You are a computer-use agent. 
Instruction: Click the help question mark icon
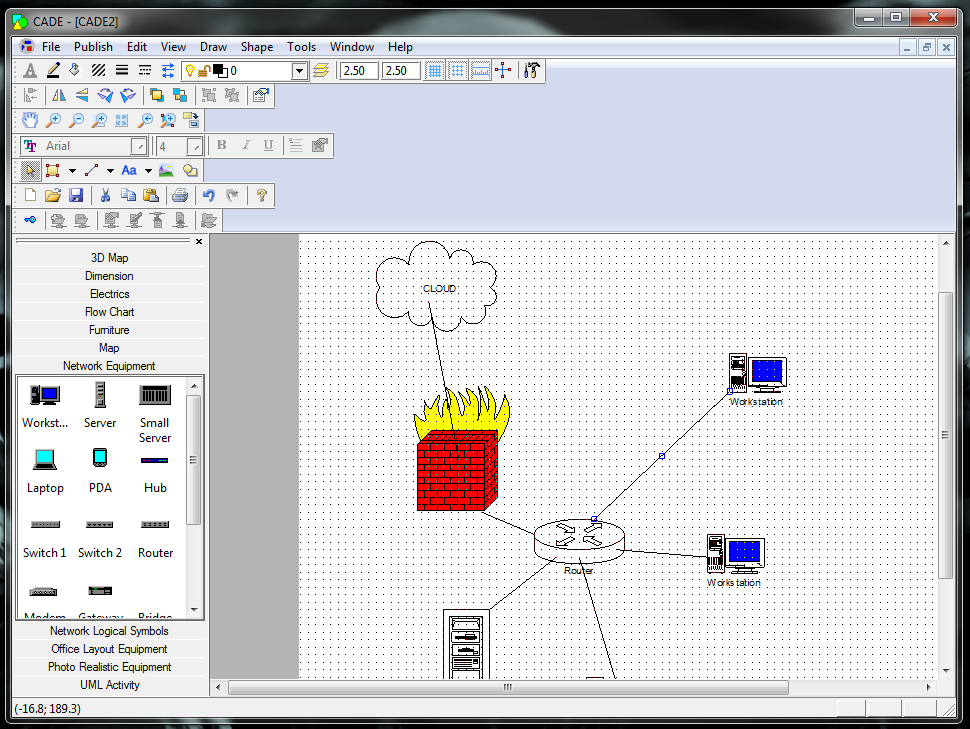[x=262, y=196]
